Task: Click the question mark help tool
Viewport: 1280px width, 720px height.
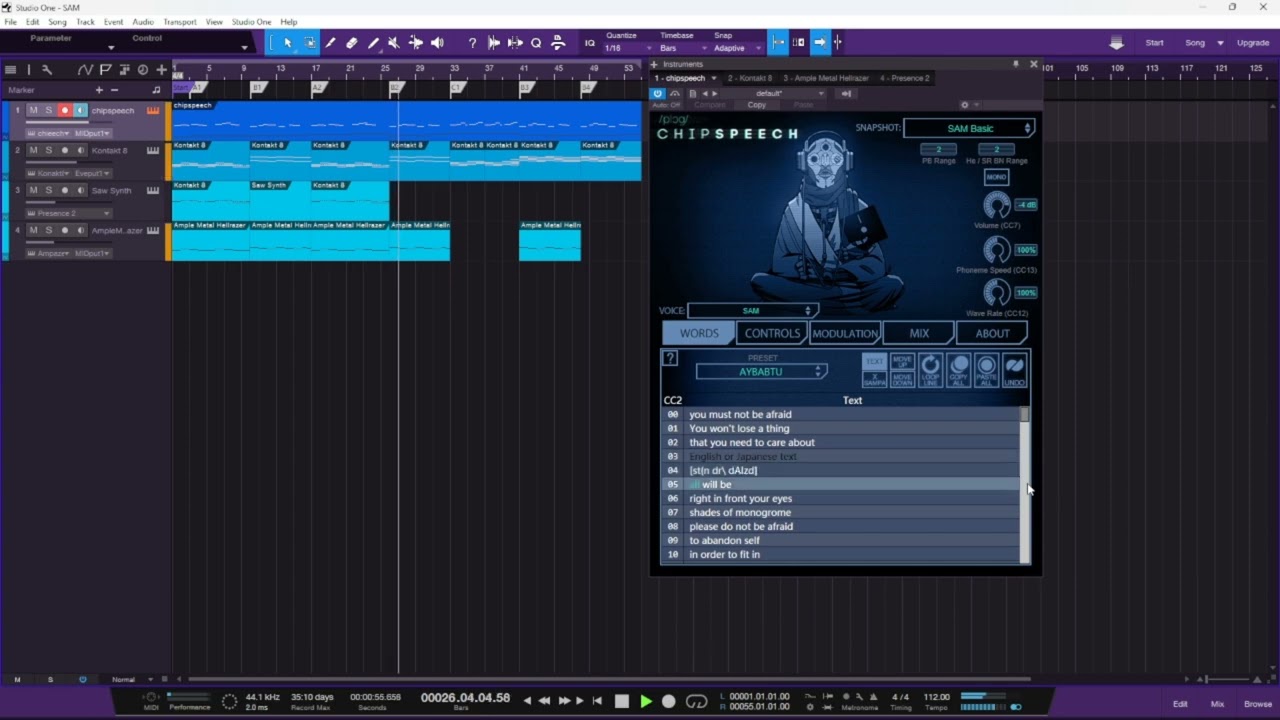Action: point(472,43)
